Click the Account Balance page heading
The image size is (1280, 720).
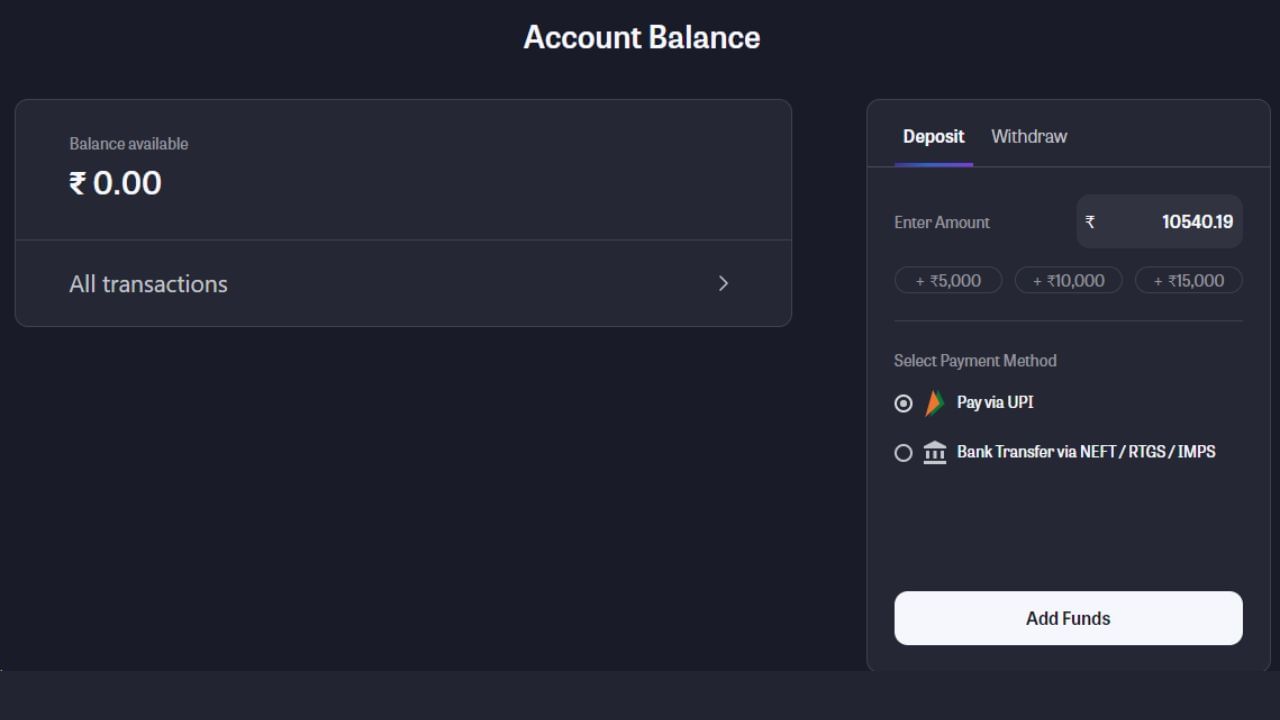[641, 37]
